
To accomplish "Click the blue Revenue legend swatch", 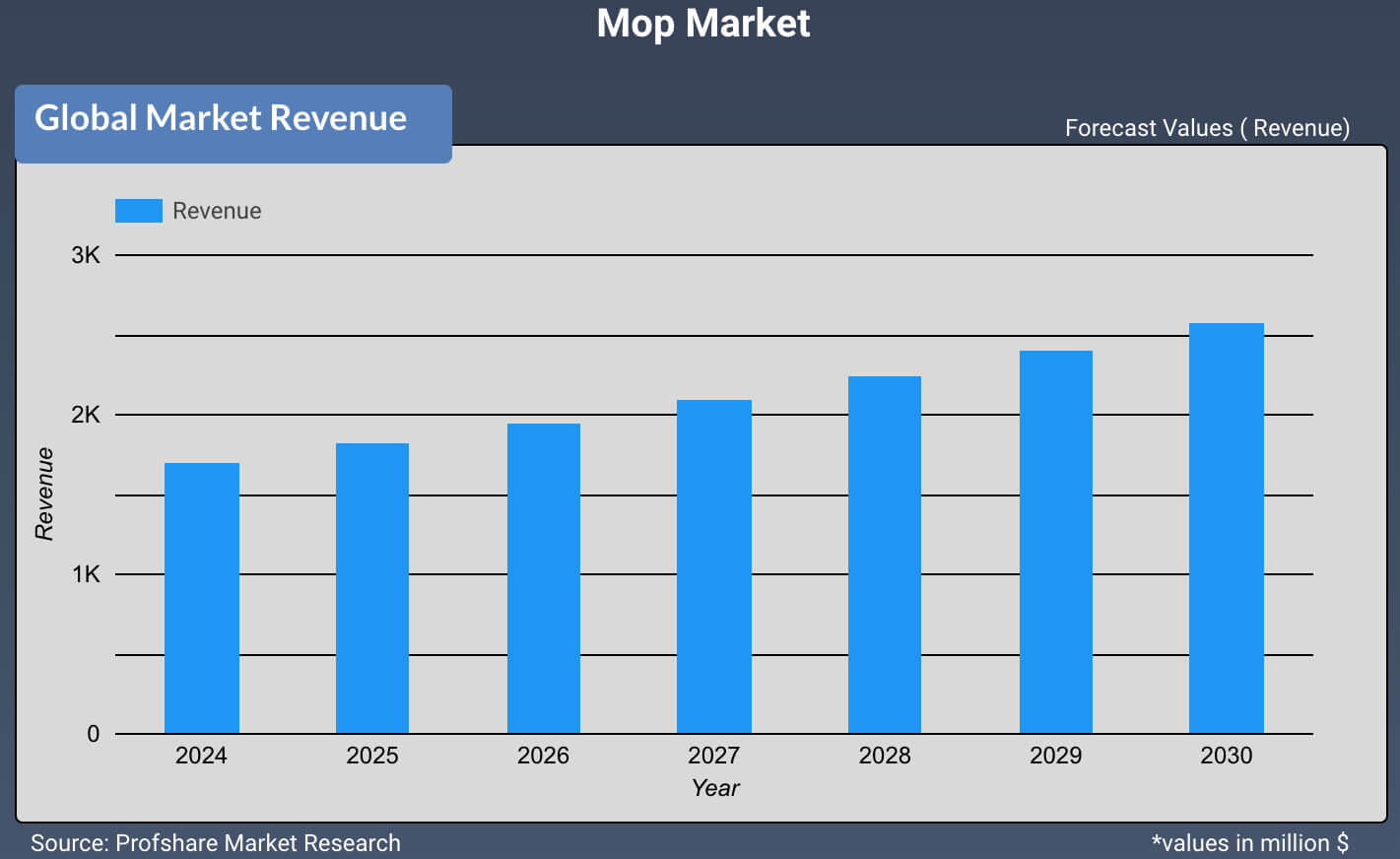I will point(139,211).
